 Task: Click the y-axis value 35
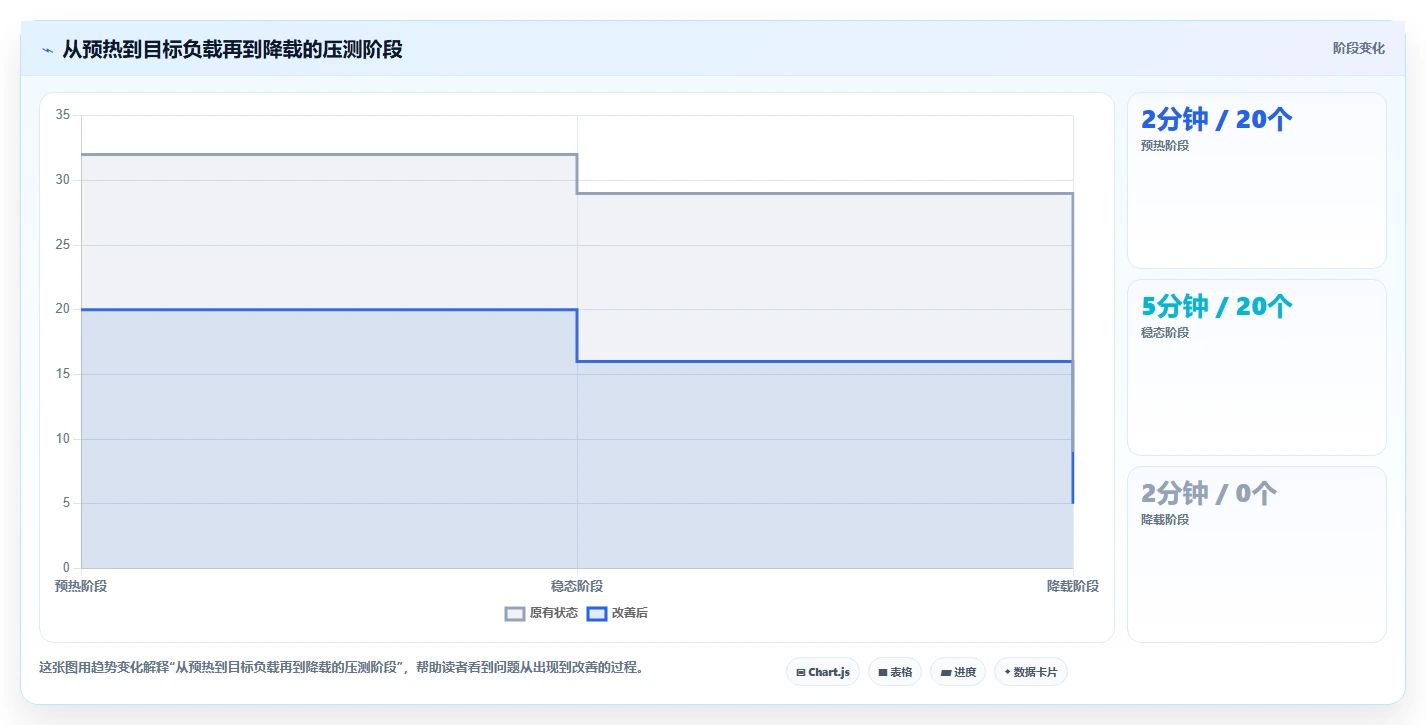click(x=63, y=115)
